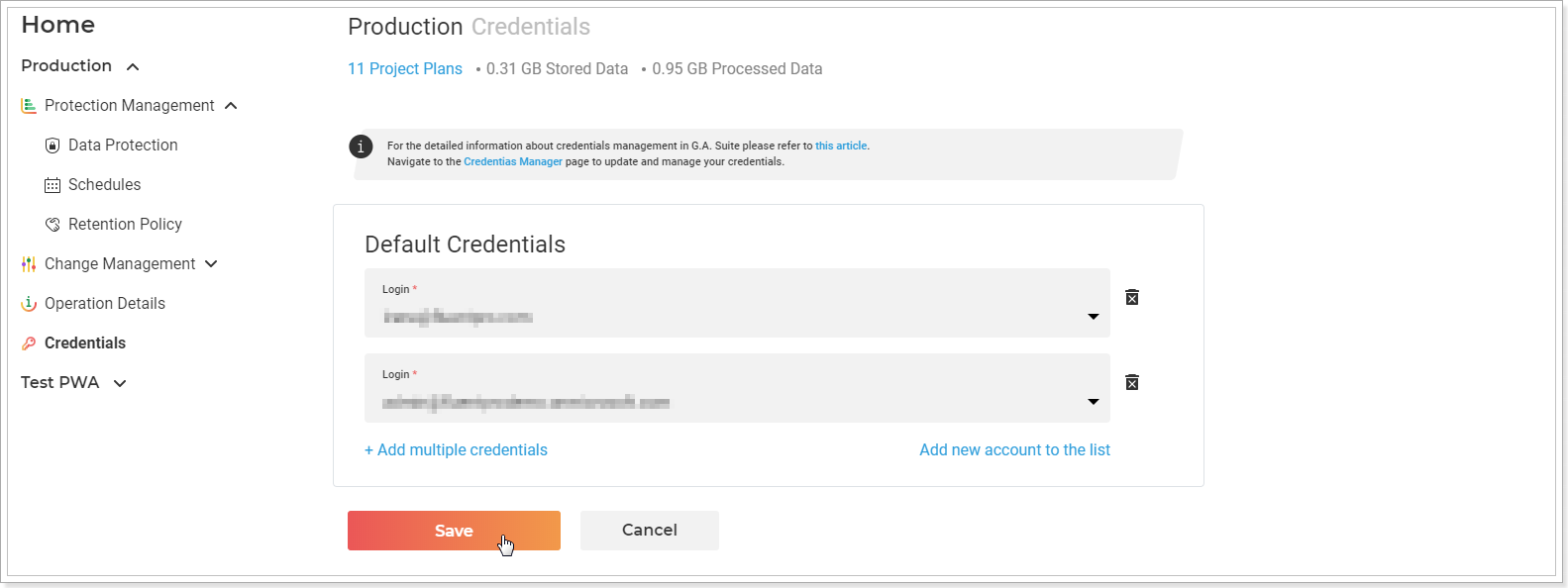Click the Change Management sliders icon
The image size is (1568, 588).
(29, 264)
